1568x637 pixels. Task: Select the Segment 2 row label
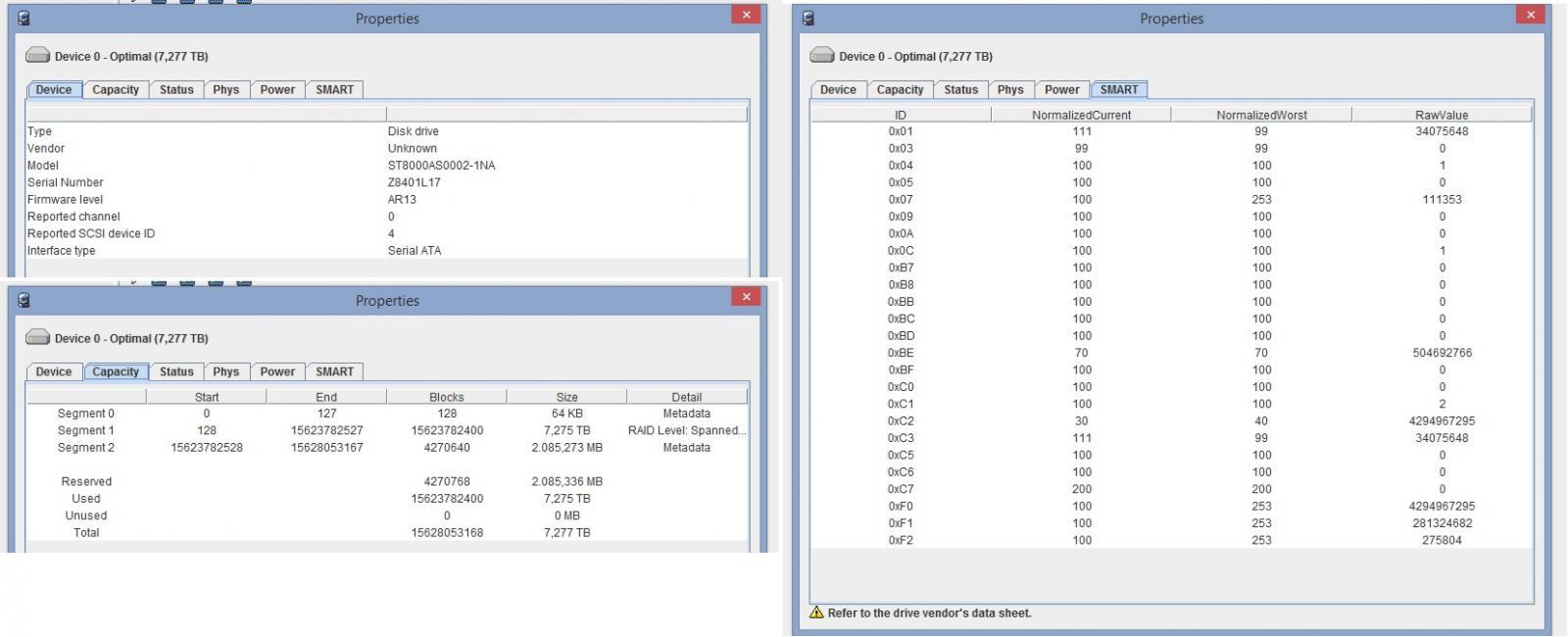tap(86, 448)
